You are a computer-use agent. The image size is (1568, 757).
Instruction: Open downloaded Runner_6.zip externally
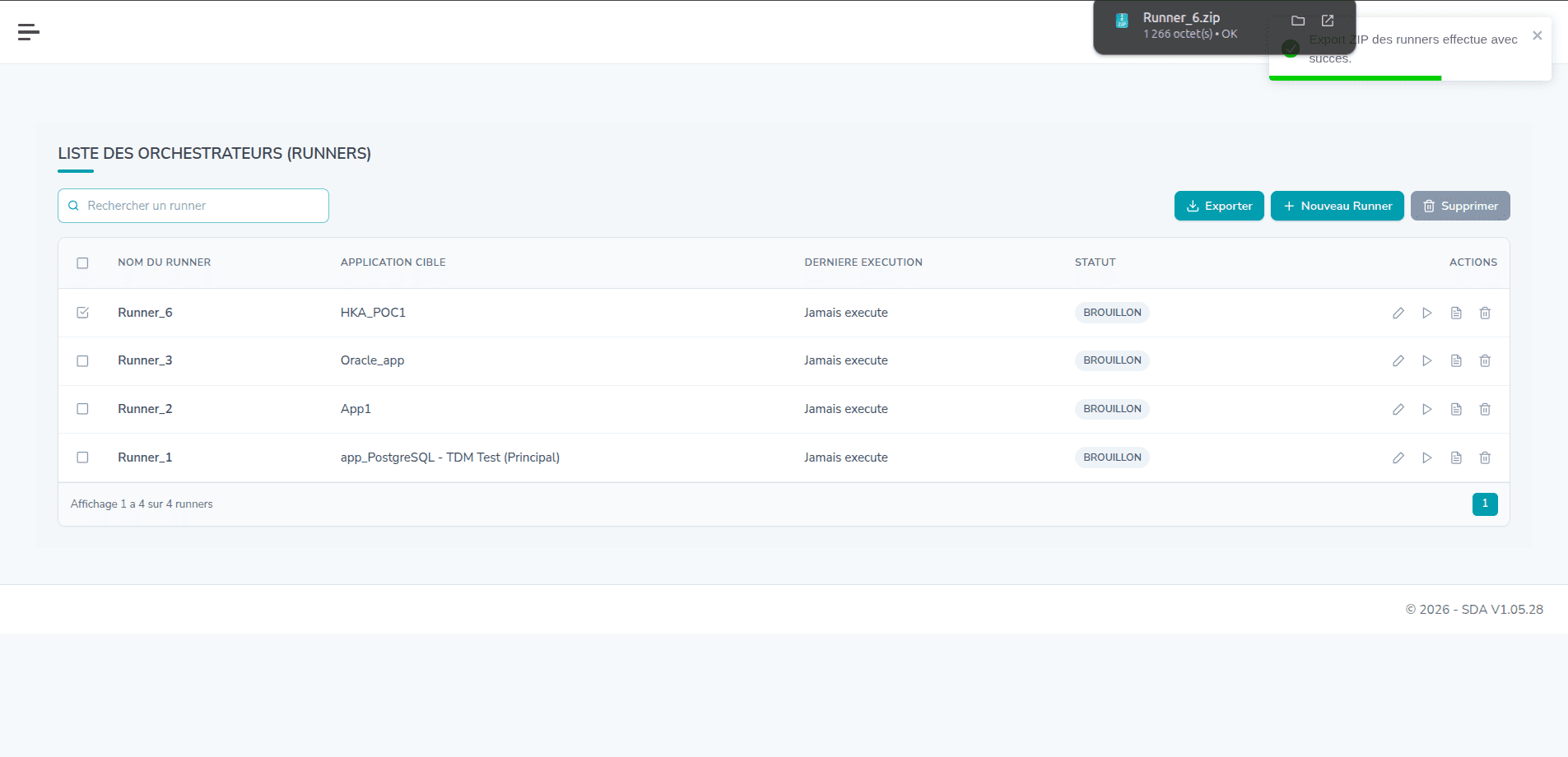(x=1328, y=21)
